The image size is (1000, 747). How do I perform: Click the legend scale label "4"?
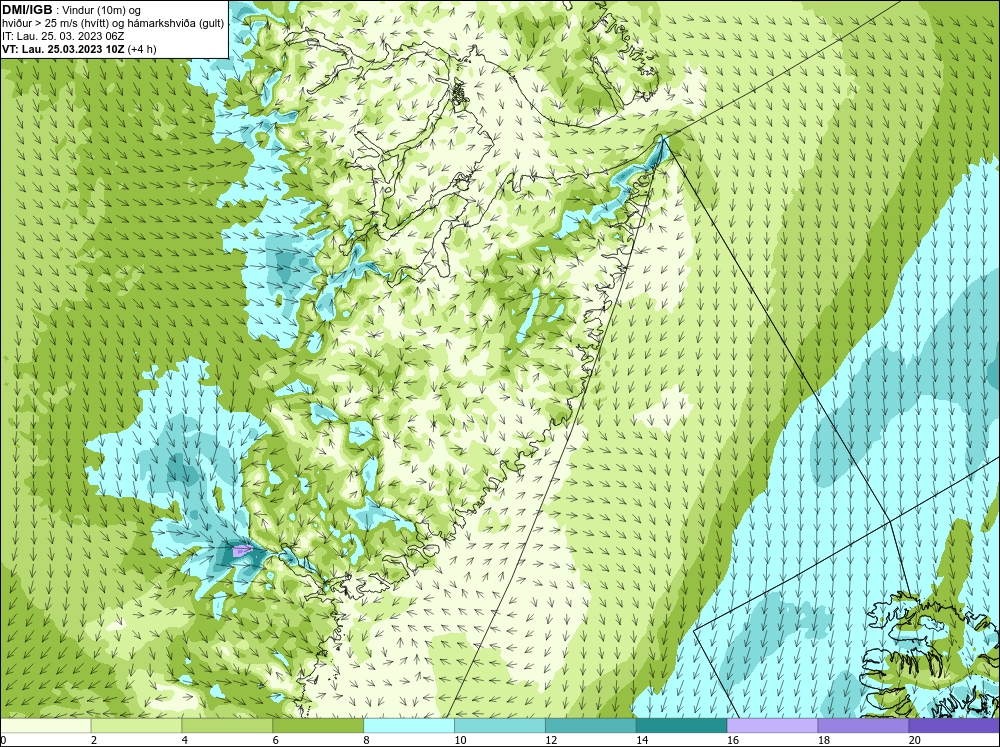[x=185, y=740]
